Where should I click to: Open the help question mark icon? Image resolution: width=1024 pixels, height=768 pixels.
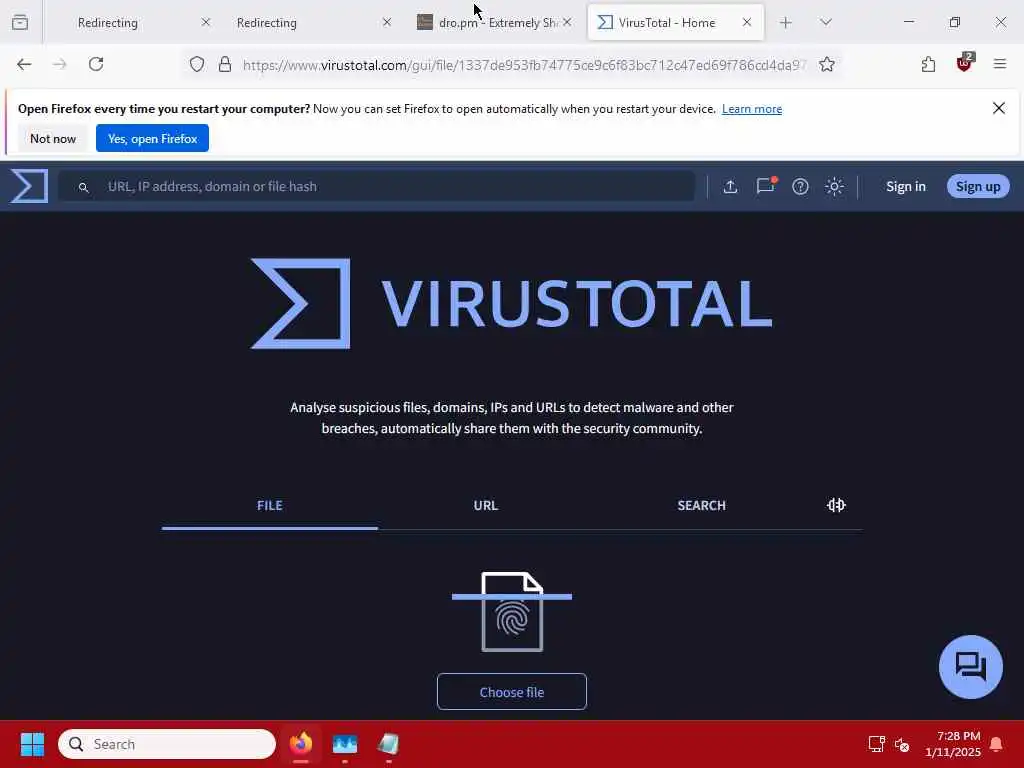pyautogui.click(x=800, y=187)
